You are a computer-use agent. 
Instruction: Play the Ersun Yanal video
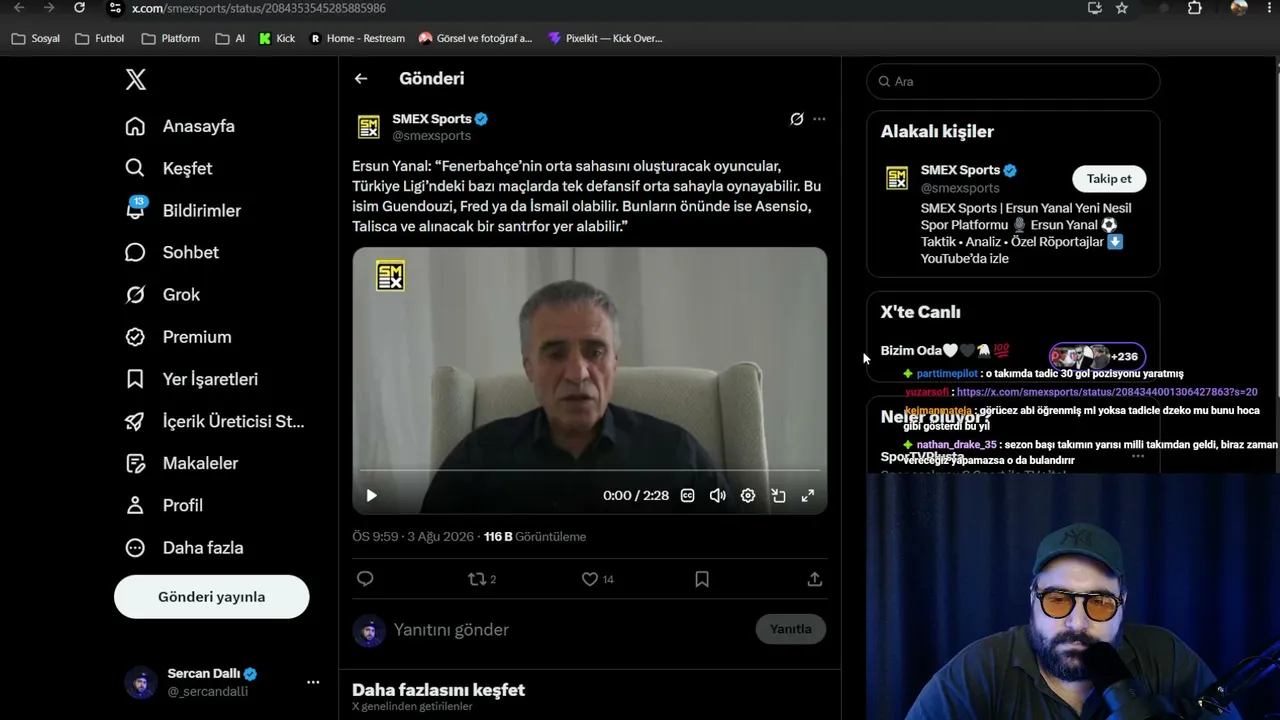click(371, 496)
